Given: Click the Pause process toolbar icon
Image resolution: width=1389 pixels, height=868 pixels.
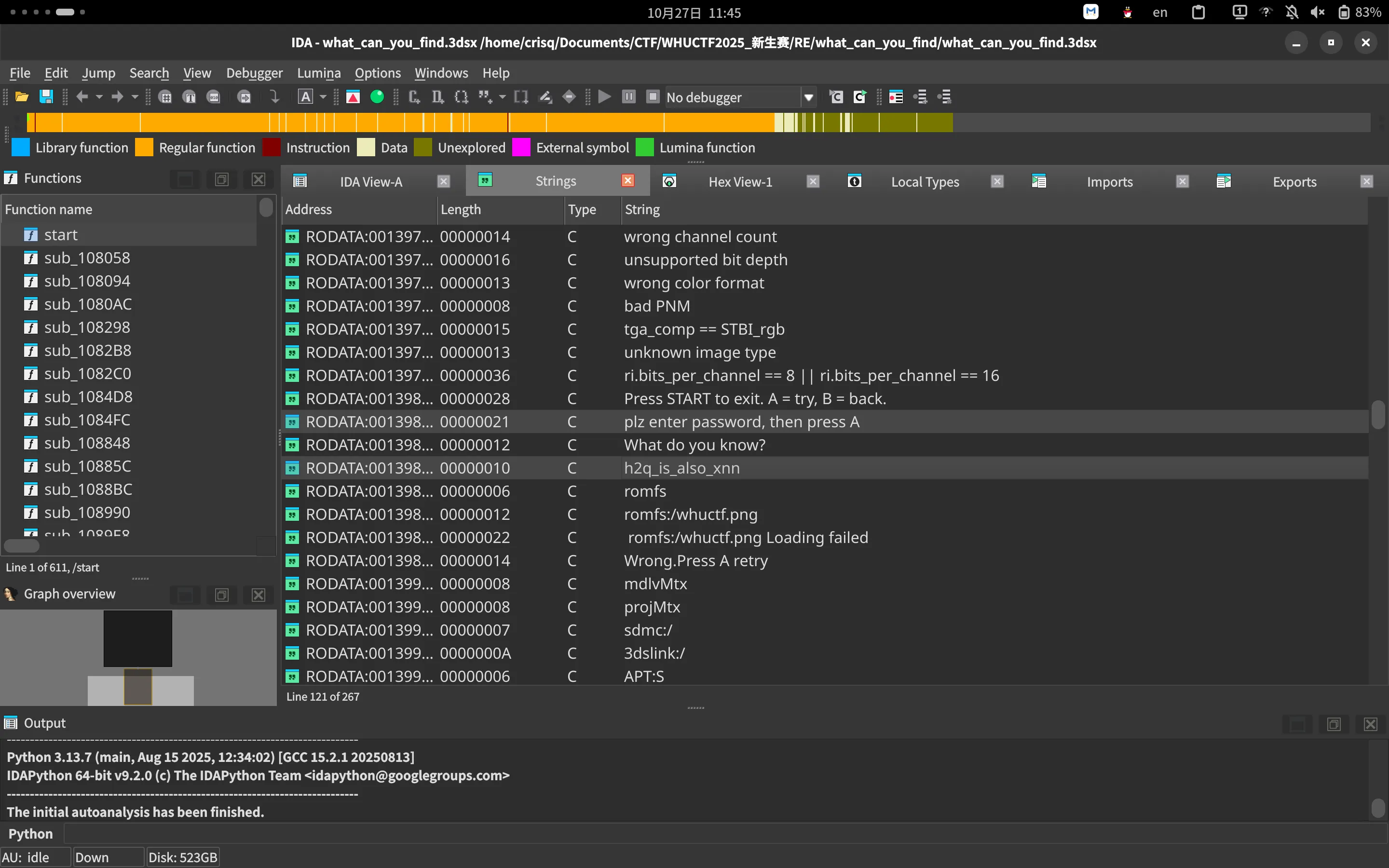Looking at the screenshot, I should tap(628, 97).
